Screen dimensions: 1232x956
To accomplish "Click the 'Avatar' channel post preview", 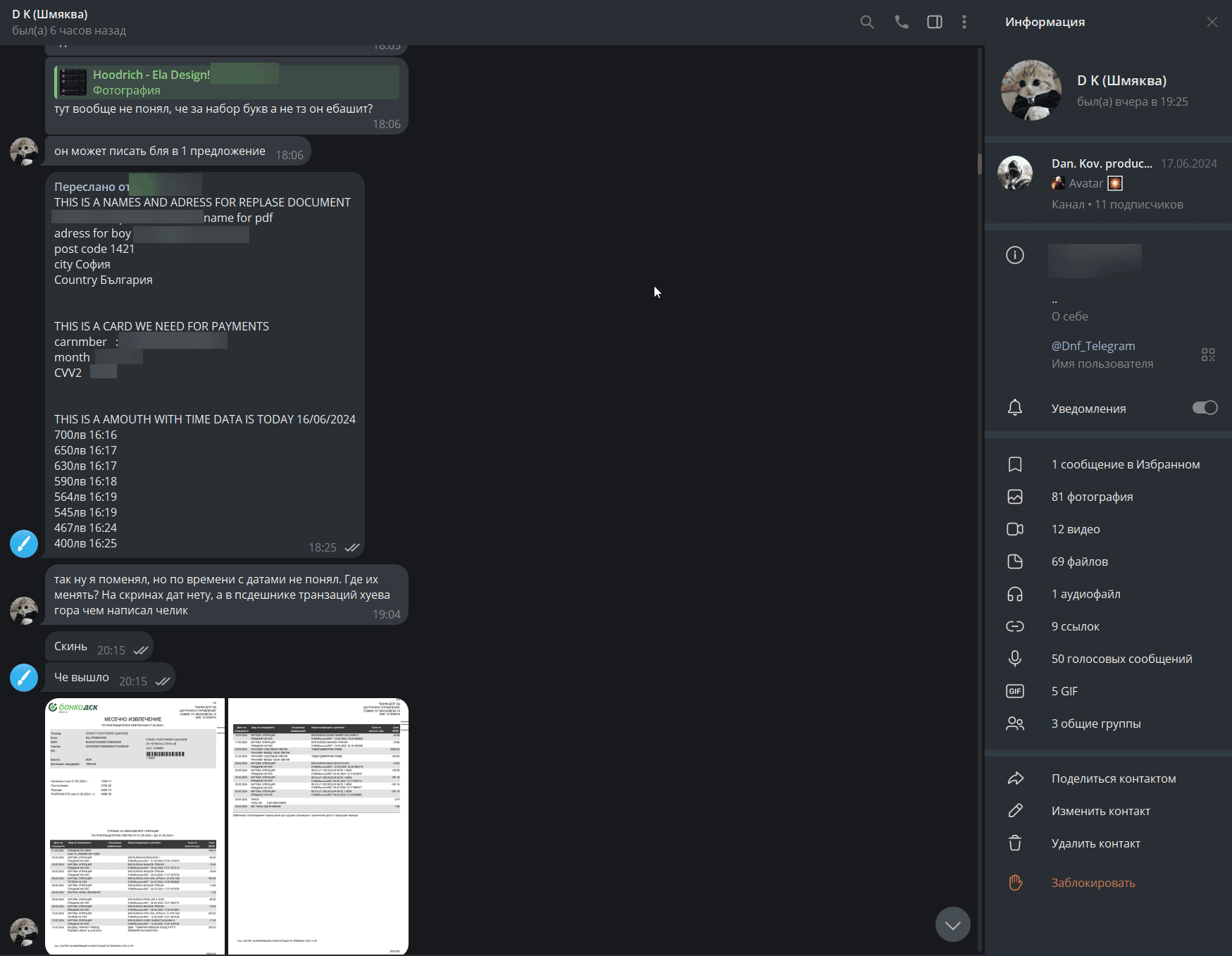I will (1087, 183).
